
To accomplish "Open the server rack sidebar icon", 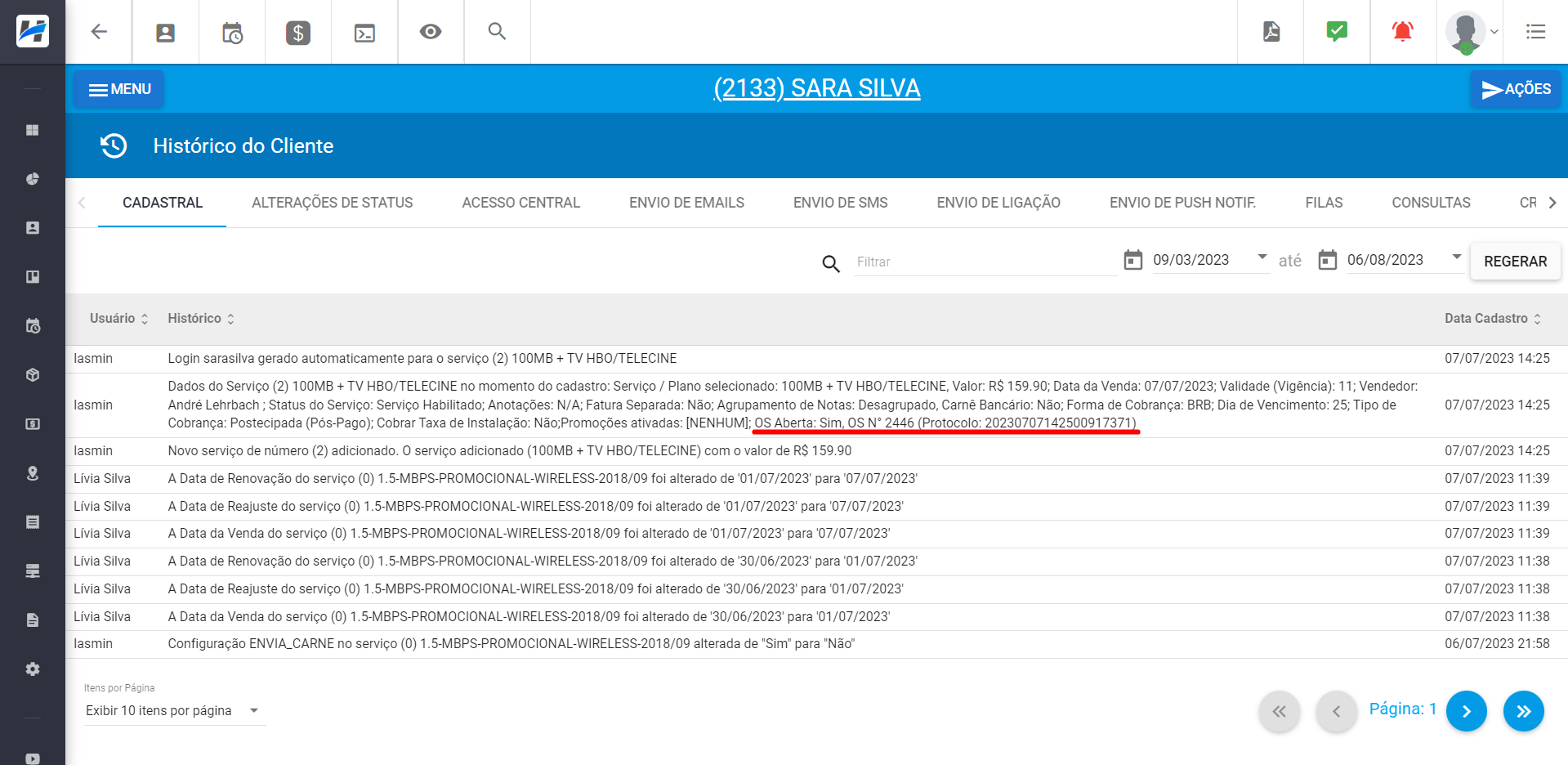I will click(x=33, y=571).
